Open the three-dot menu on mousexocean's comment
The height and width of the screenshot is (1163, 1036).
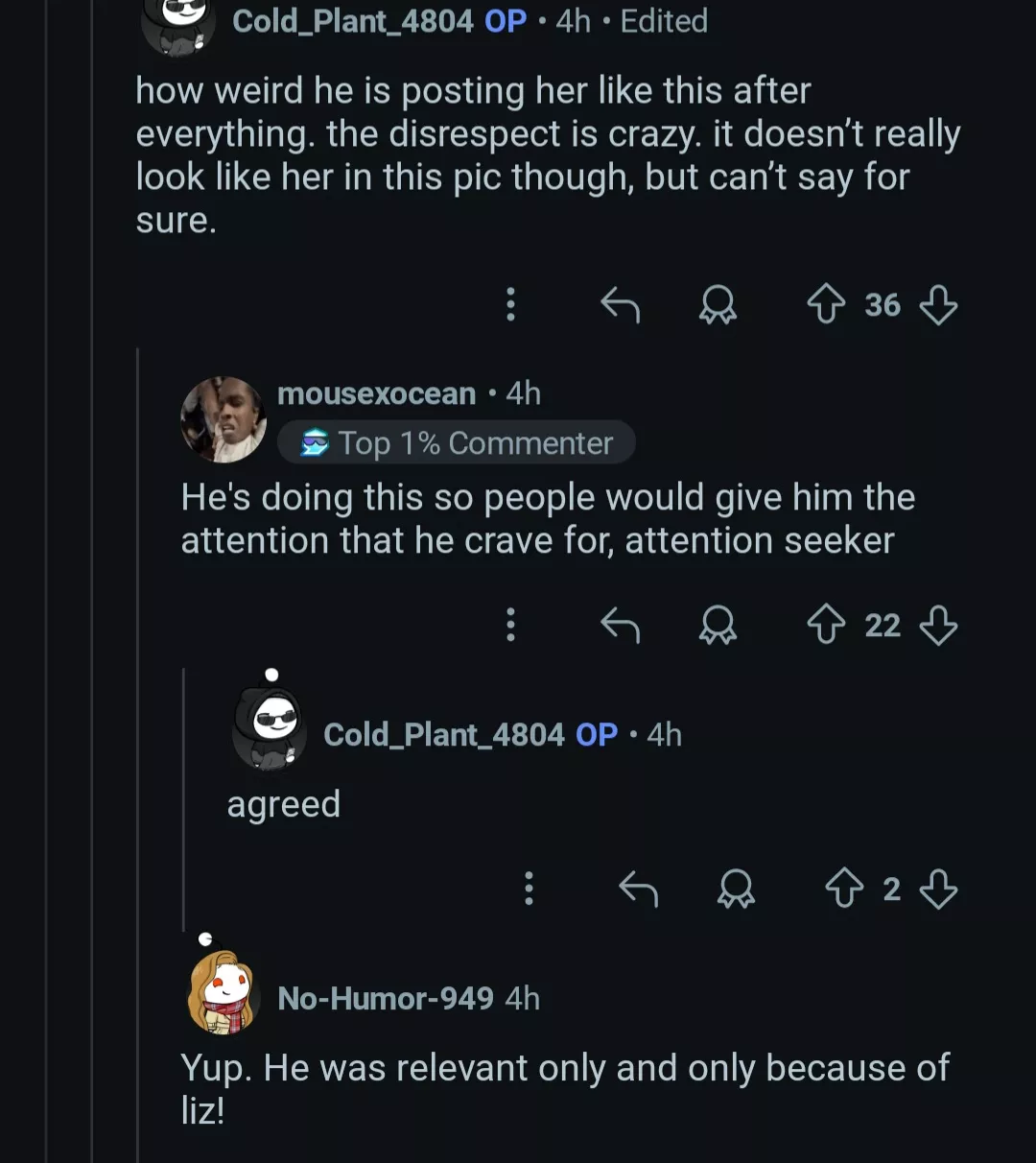510,626
